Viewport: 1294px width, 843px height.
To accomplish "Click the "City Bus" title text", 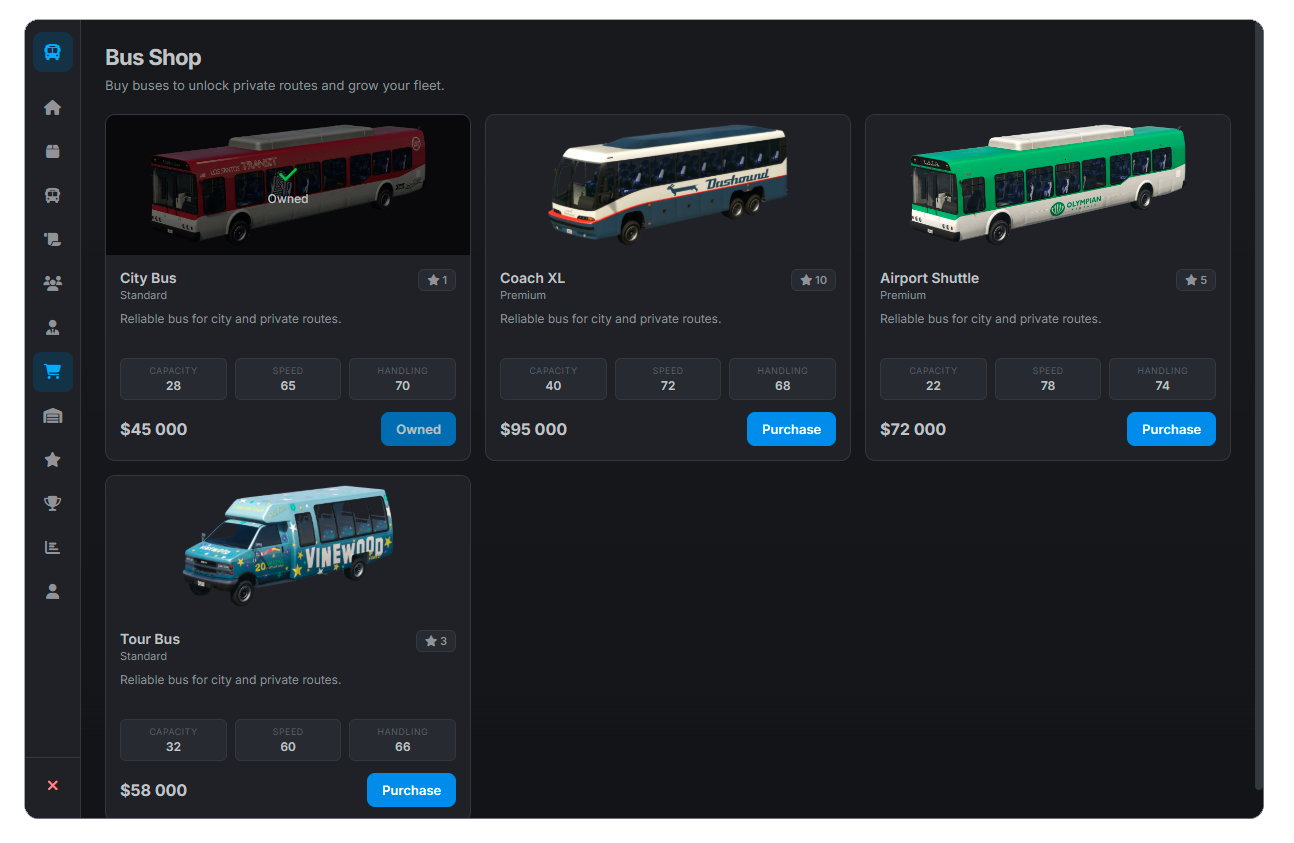I will click(148, 278).
